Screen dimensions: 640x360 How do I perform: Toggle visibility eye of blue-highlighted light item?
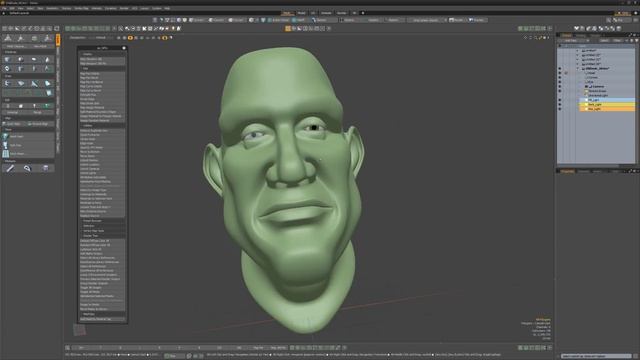click(x=560, y=100)
